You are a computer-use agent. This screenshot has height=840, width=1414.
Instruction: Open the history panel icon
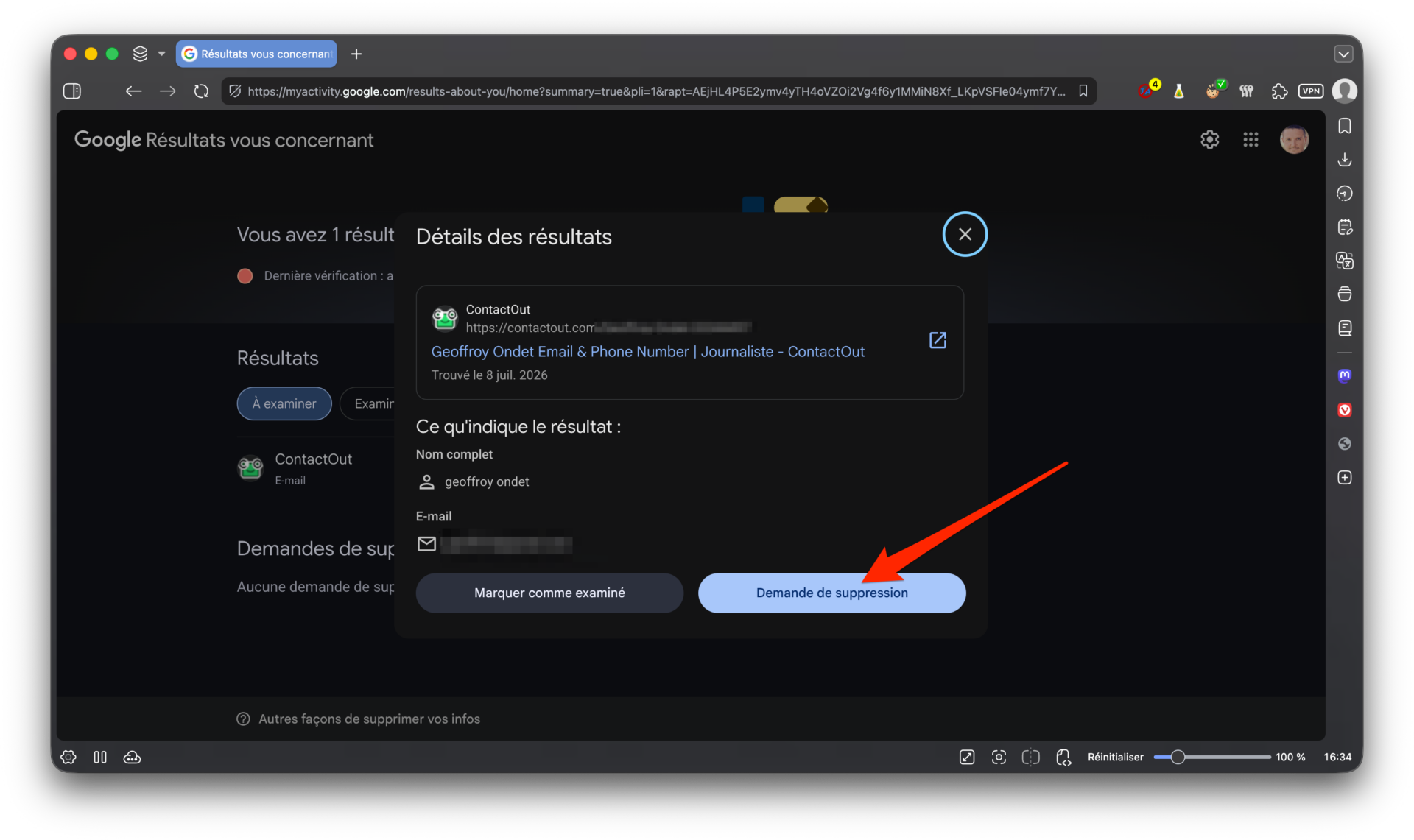(1345, 194)
